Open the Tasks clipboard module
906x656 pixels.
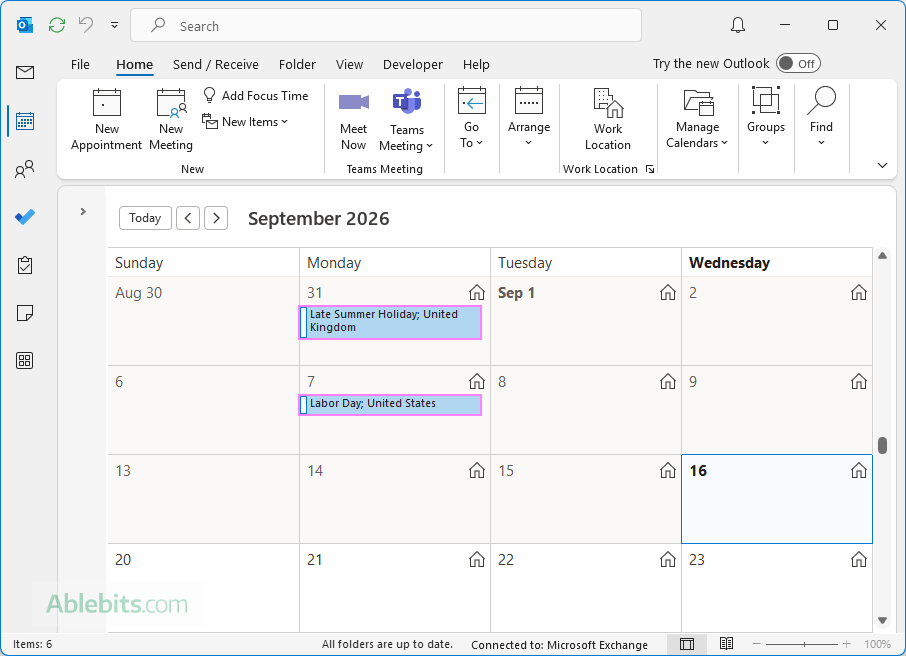click(25, 265)
